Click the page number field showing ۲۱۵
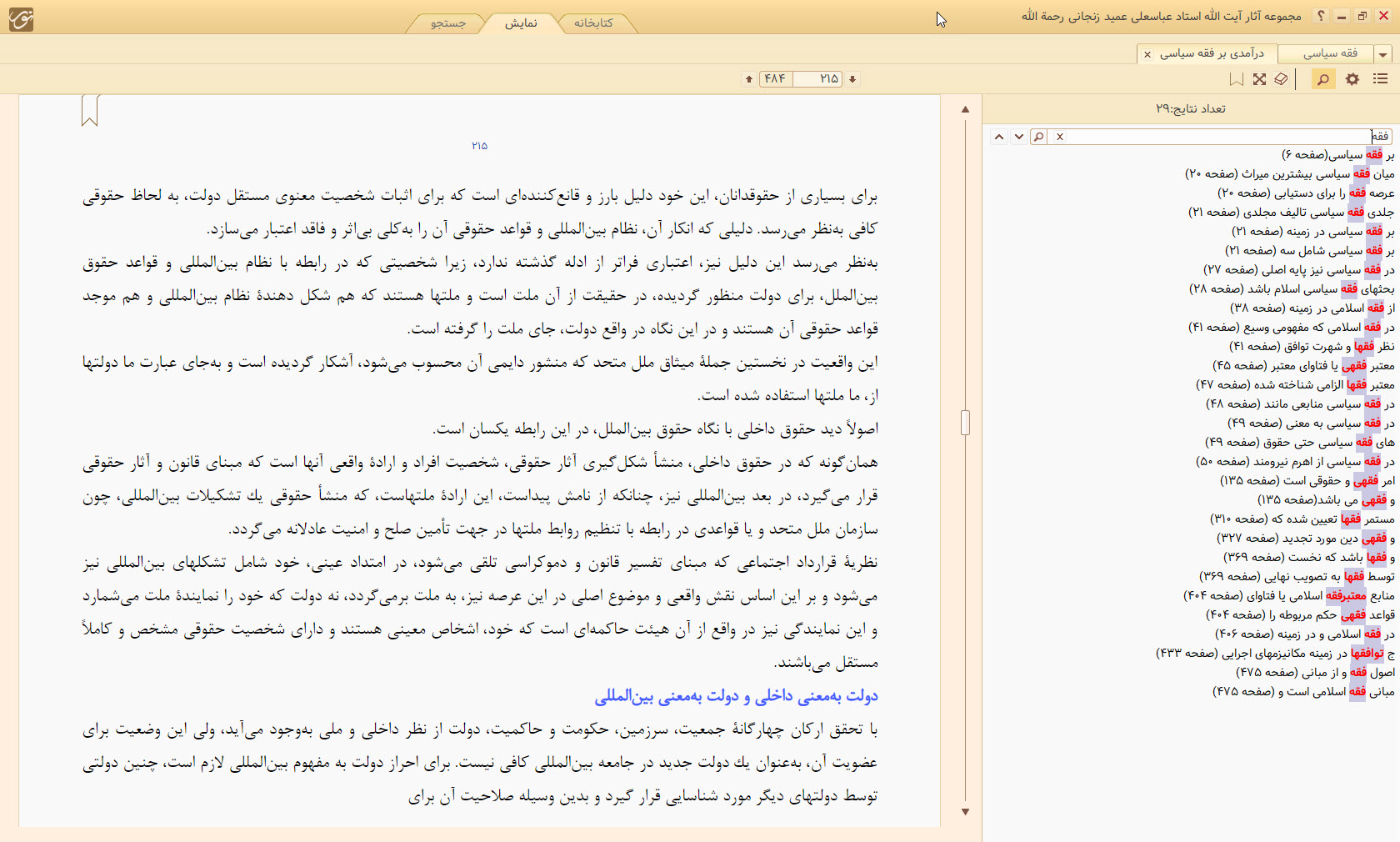The height and width of the screenshot is (842, 1400). 818,79
